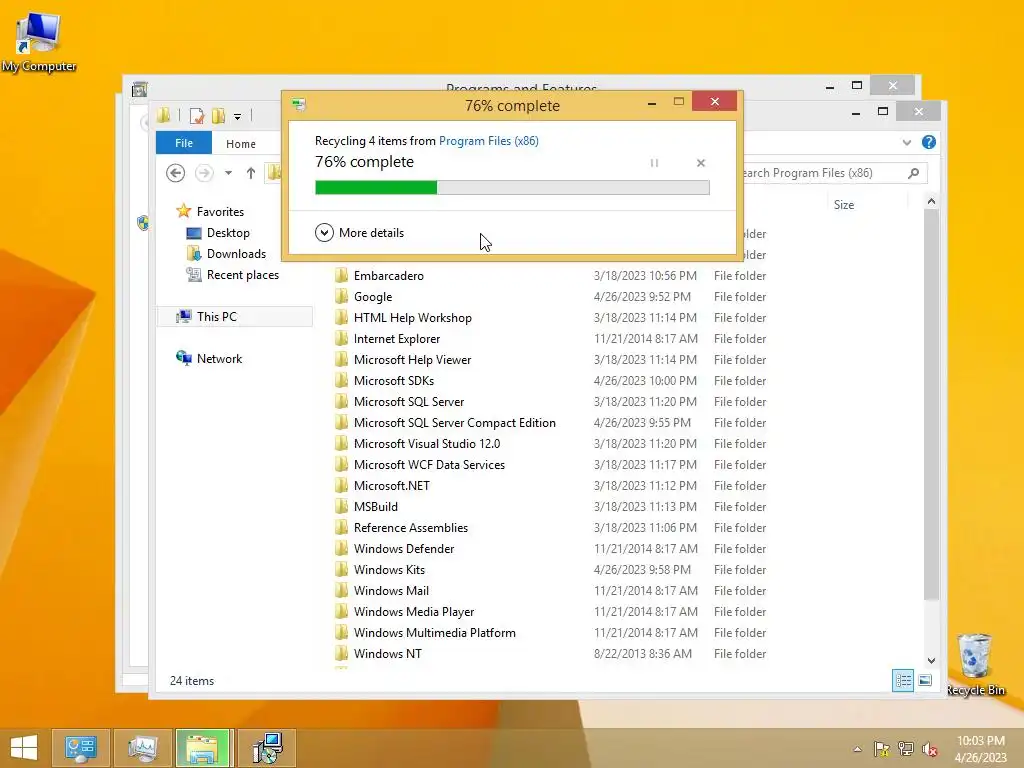Image resolution: width=1024 pixels, height=768 pixels.
Task: Expand the Explorer ribbon chevron
Action: [906, 142]
